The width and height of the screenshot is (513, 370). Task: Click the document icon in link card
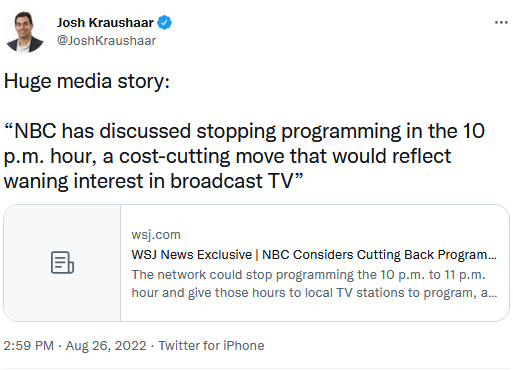[x=62, y=263]
